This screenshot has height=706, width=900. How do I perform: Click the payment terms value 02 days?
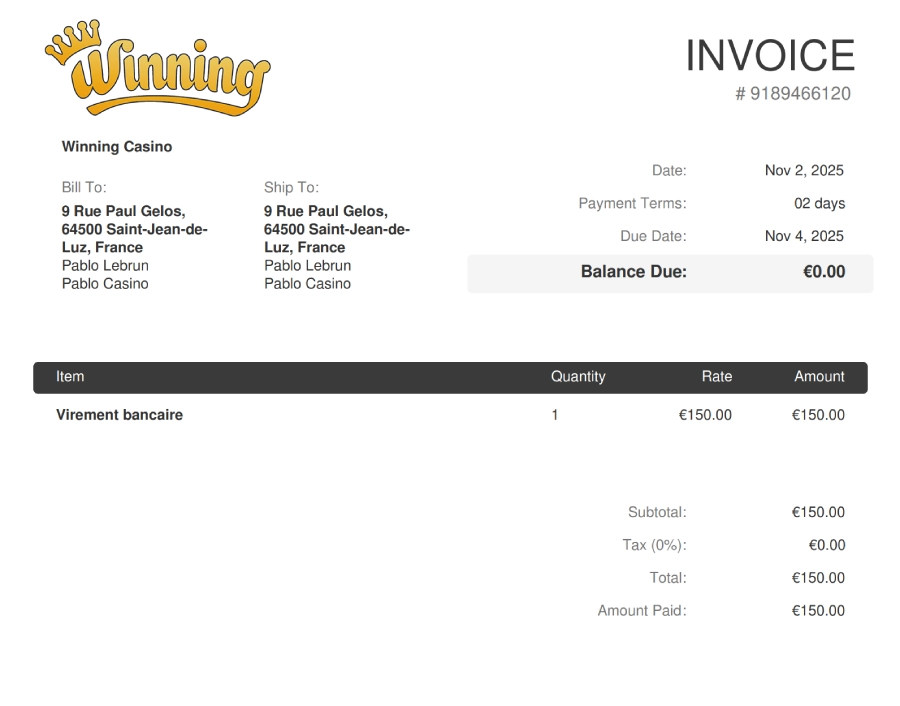[819, 204]
